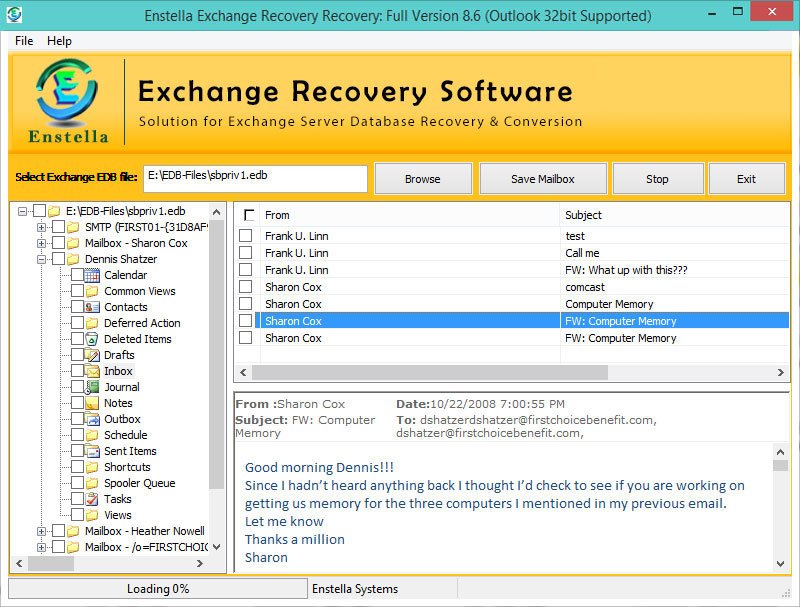Open the Contacts folder icon
The image size is (800, 607).
click(x=90, y=307)
